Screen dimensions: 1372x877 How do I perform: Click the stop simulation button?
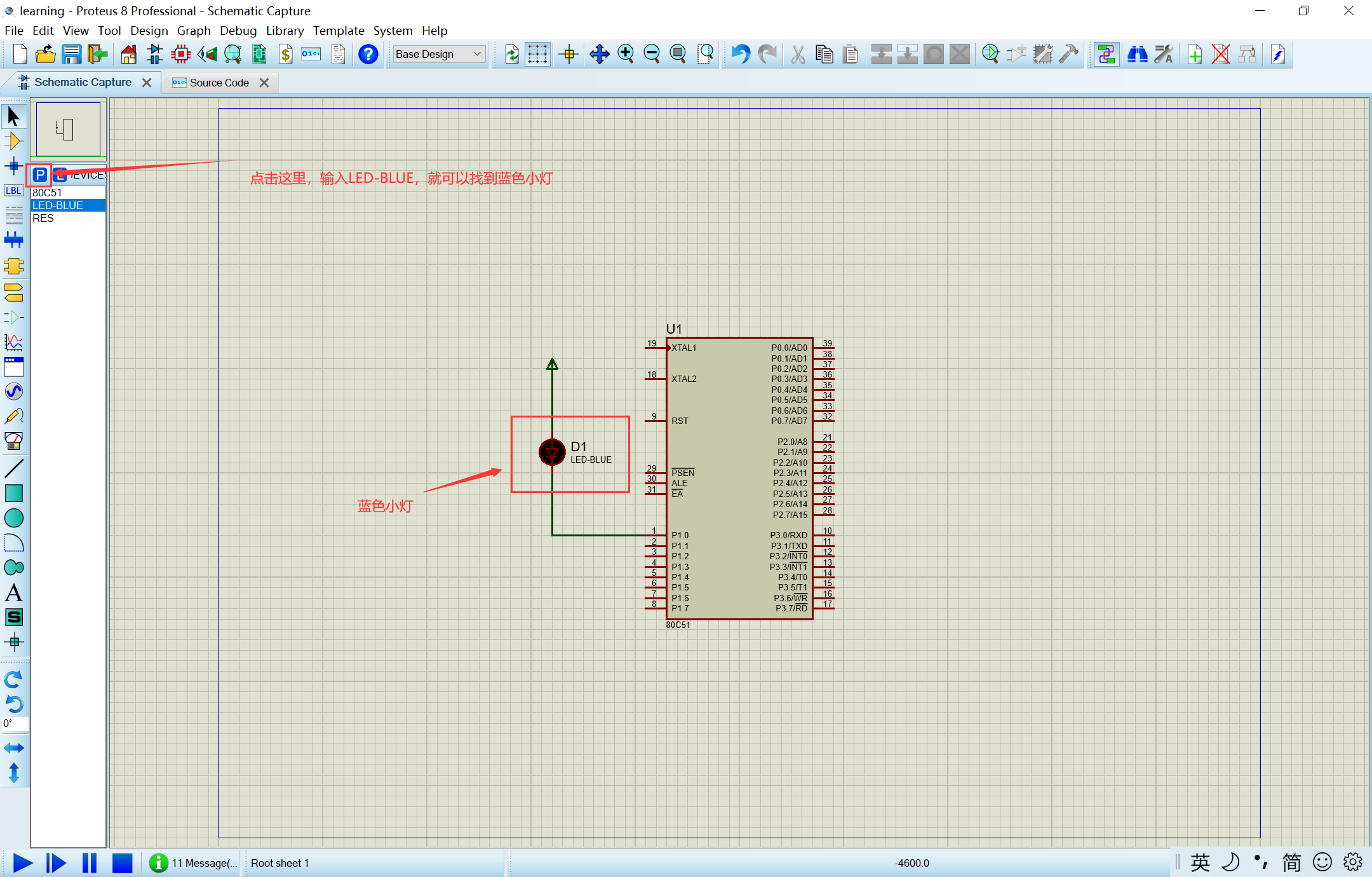[x=122, y=863]
